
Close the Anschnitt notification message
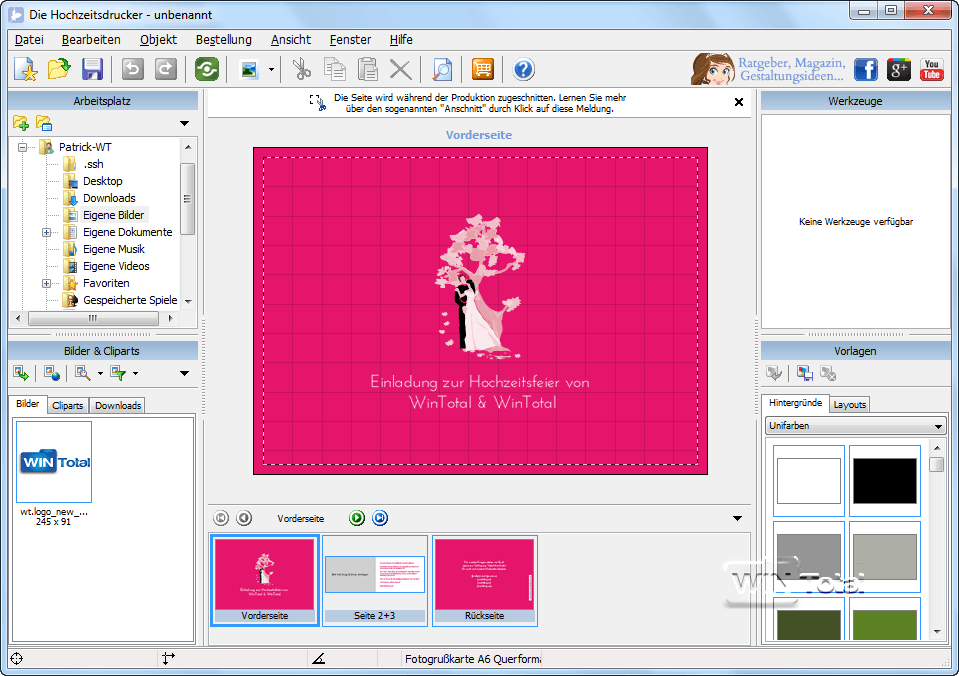739,102
